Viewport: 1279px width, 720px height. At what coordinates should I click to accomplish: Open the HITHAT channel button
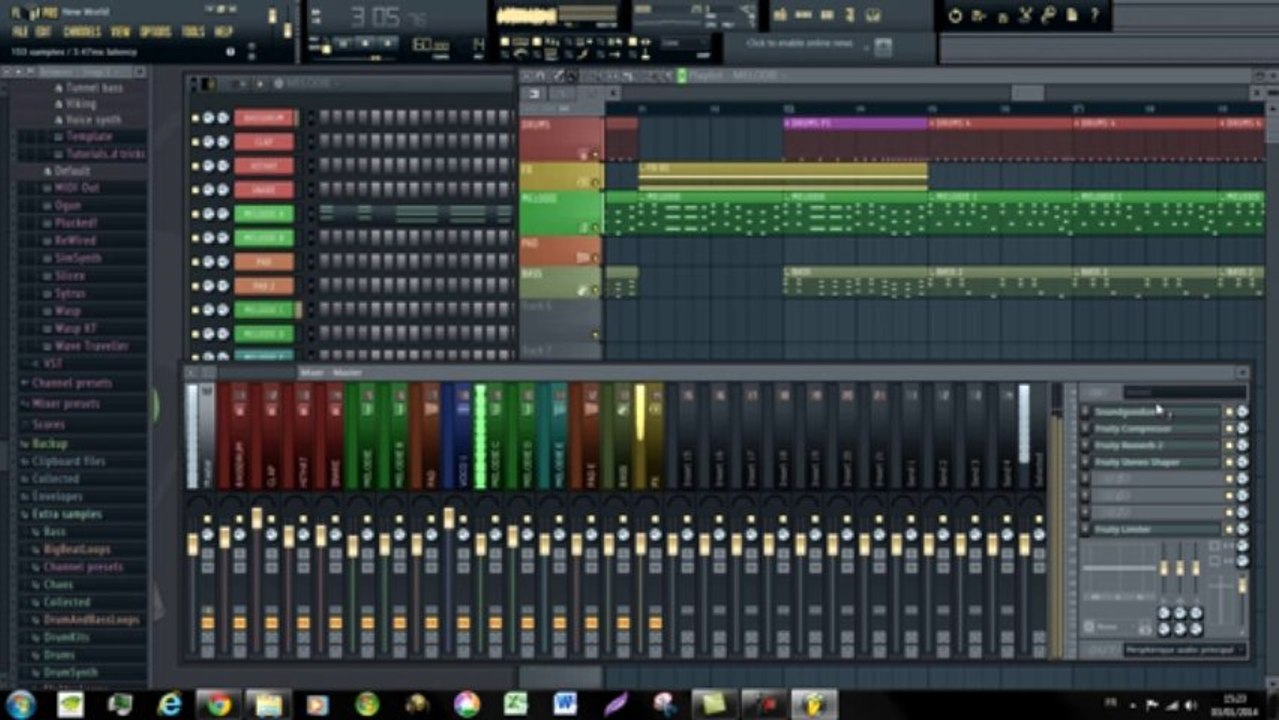[x=264, y=166]
